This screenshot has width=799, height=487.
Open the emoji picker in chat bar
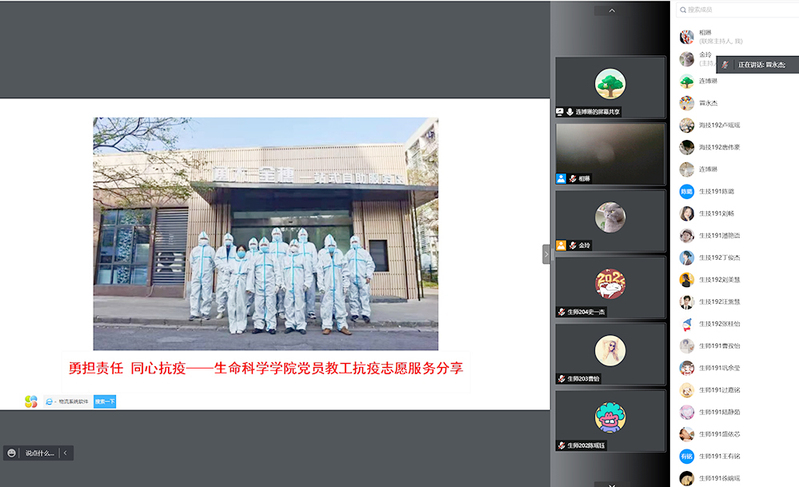click(x=11, y=453)
